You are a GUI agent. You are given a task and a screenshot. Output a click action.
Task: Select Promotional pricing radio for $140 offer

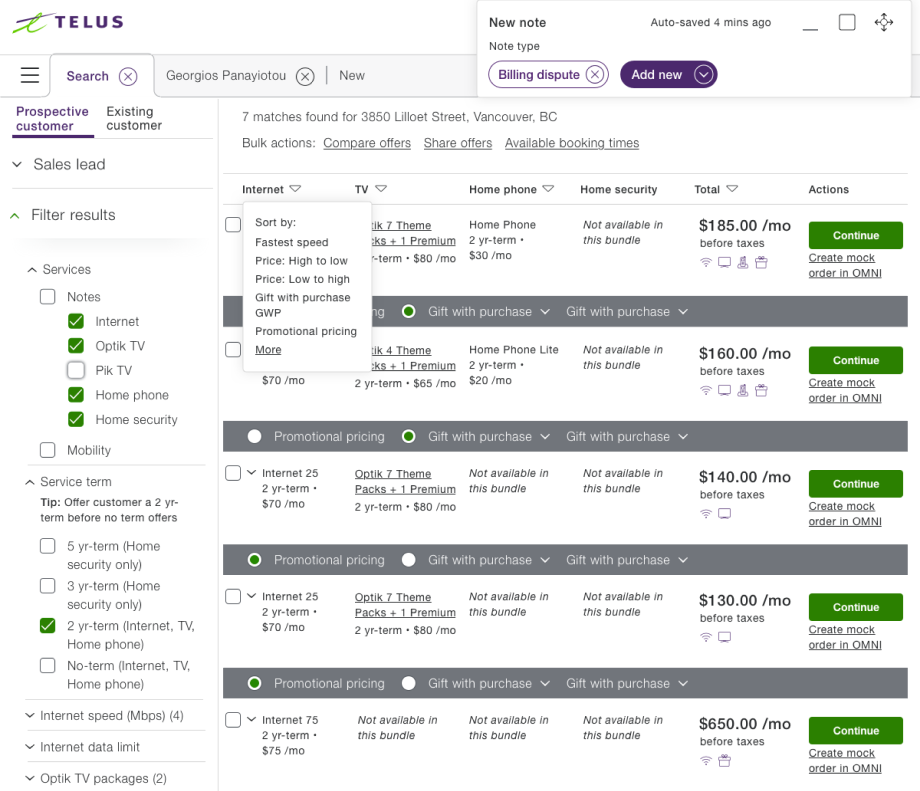click(255, 560)
